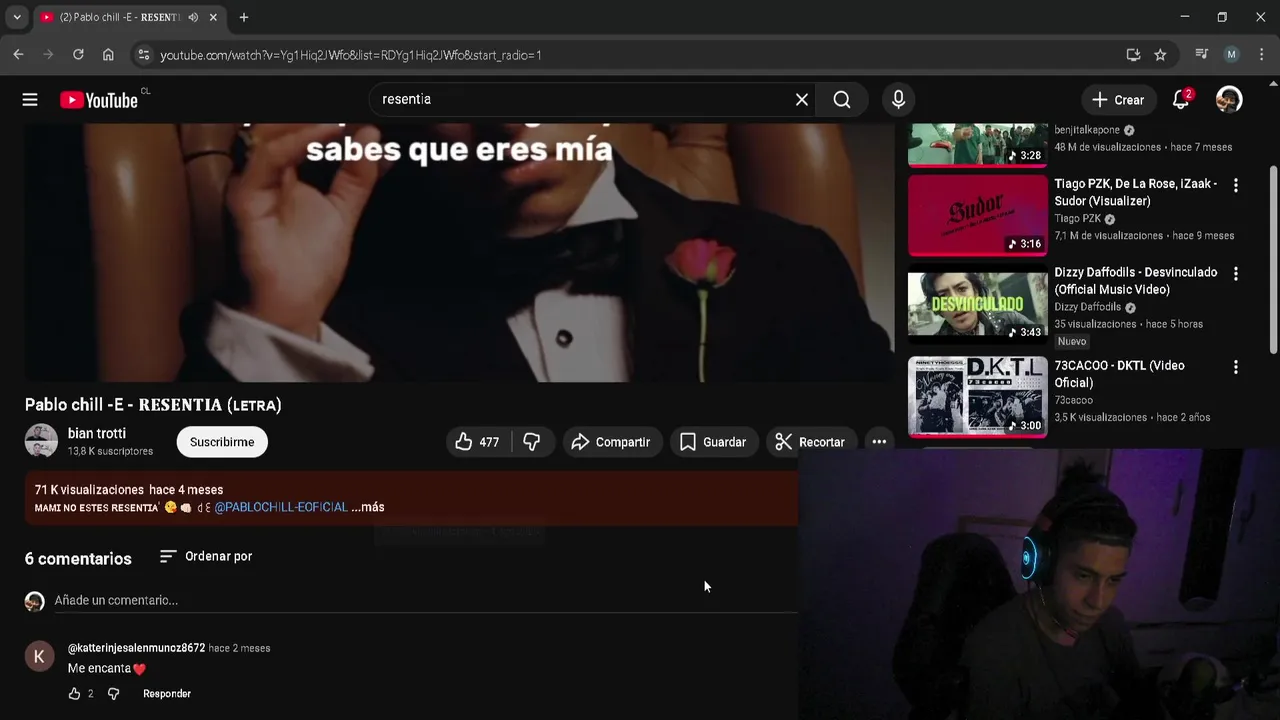The image size is (1280, 720).
Task: Click the '6 comentarios' heading
Action: 78,558
